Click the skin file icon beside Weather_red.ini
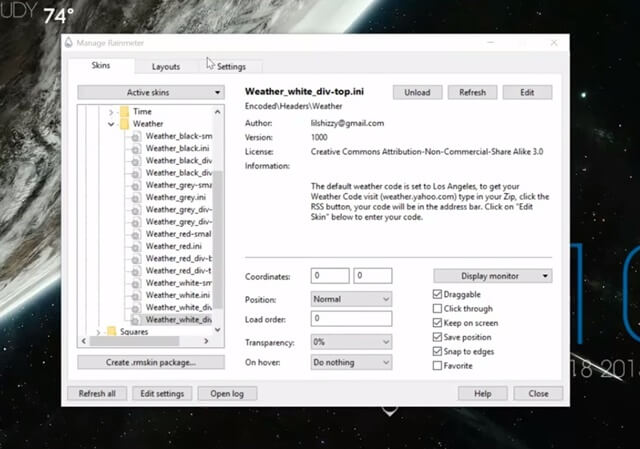 pyautogui.click(x=135, y=247)
